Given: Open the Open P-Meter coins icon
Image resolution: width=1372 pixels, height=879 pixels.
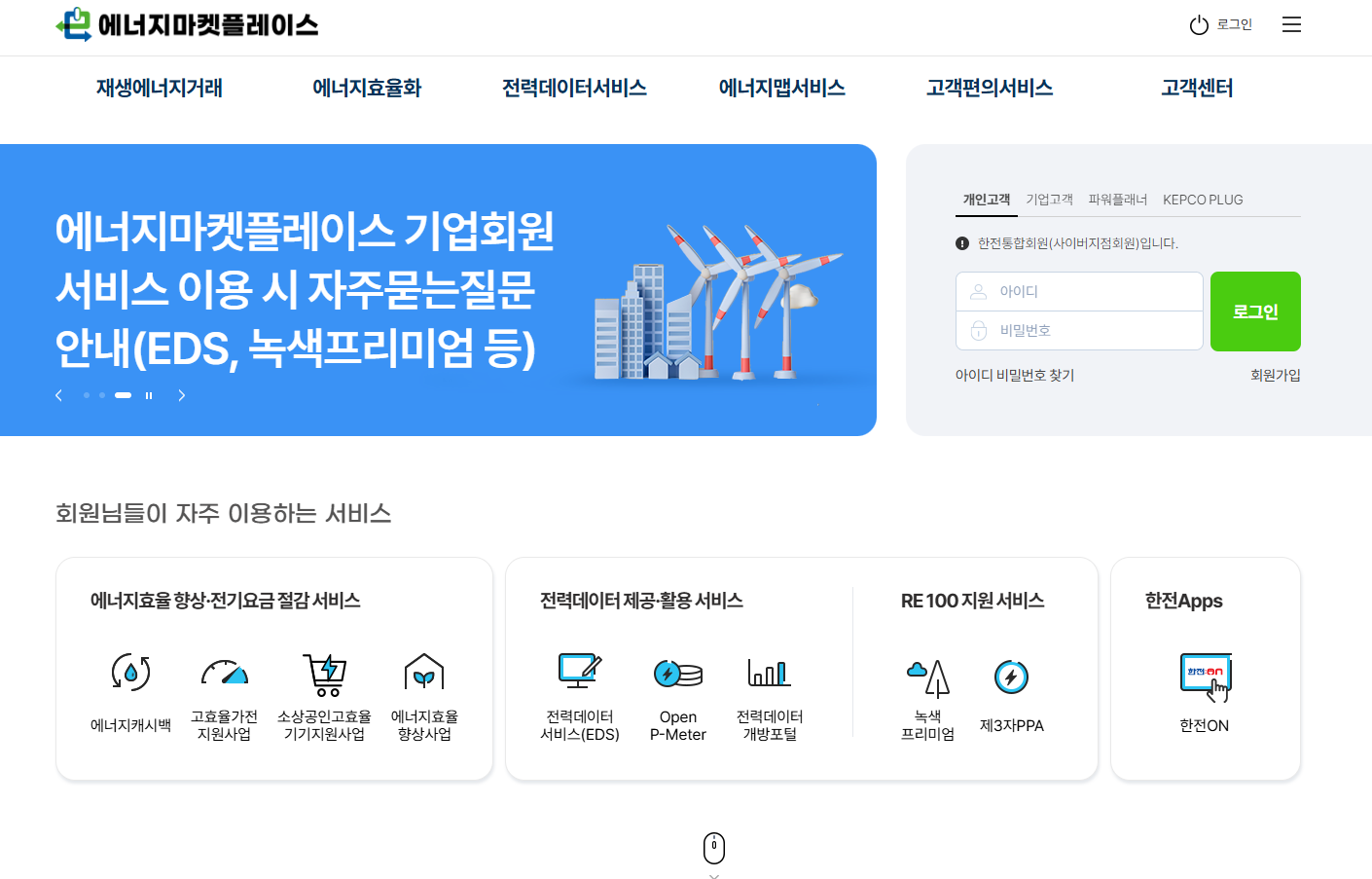Looking at the screenshot, I should 678,673.
